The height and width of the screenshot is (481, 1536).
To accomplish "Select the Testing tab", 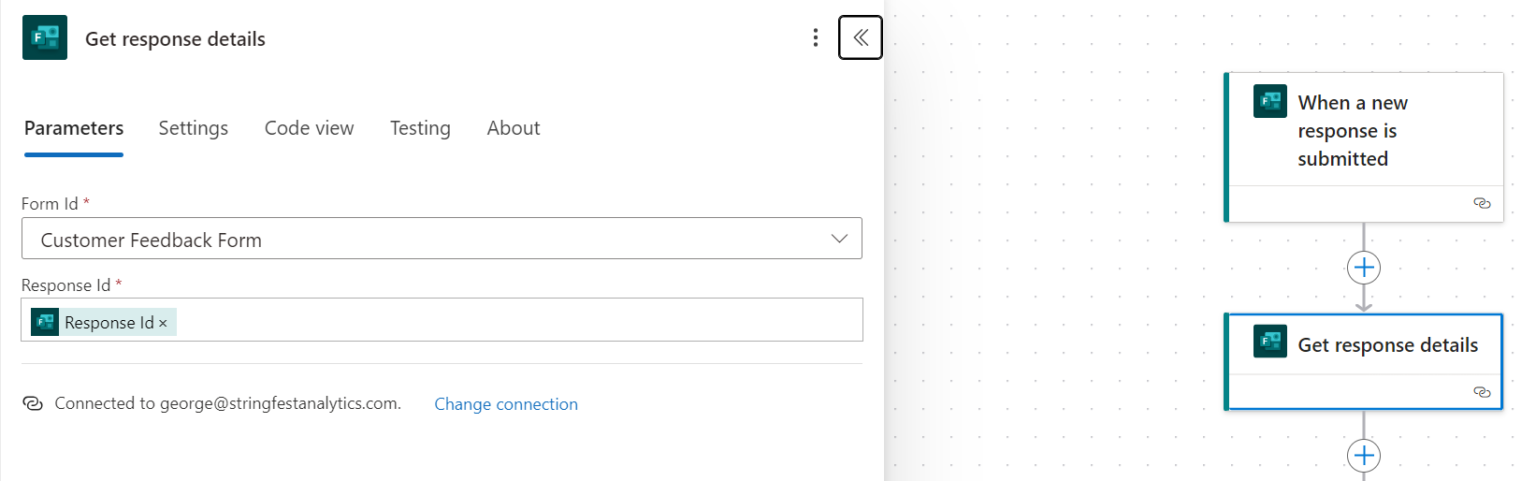I will coord(420,128).
